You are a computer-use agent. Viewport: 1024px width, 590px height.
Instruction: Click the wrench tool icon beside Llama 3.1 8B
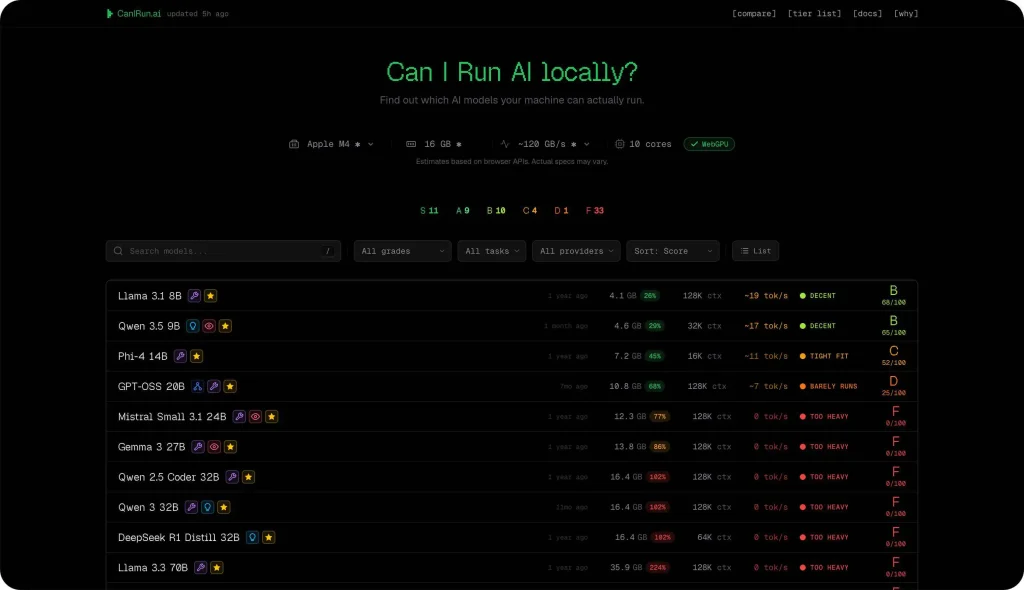tap(194, 296)
